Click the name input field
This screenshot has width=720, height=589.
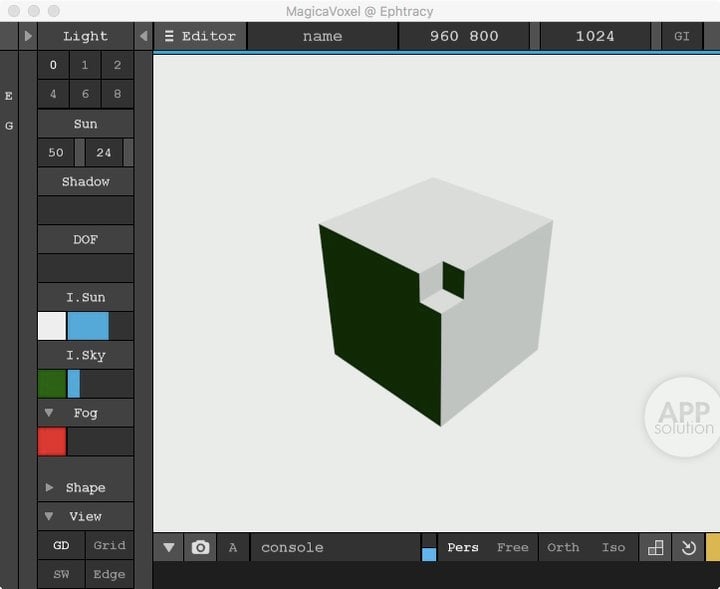(x=322, y=36)
